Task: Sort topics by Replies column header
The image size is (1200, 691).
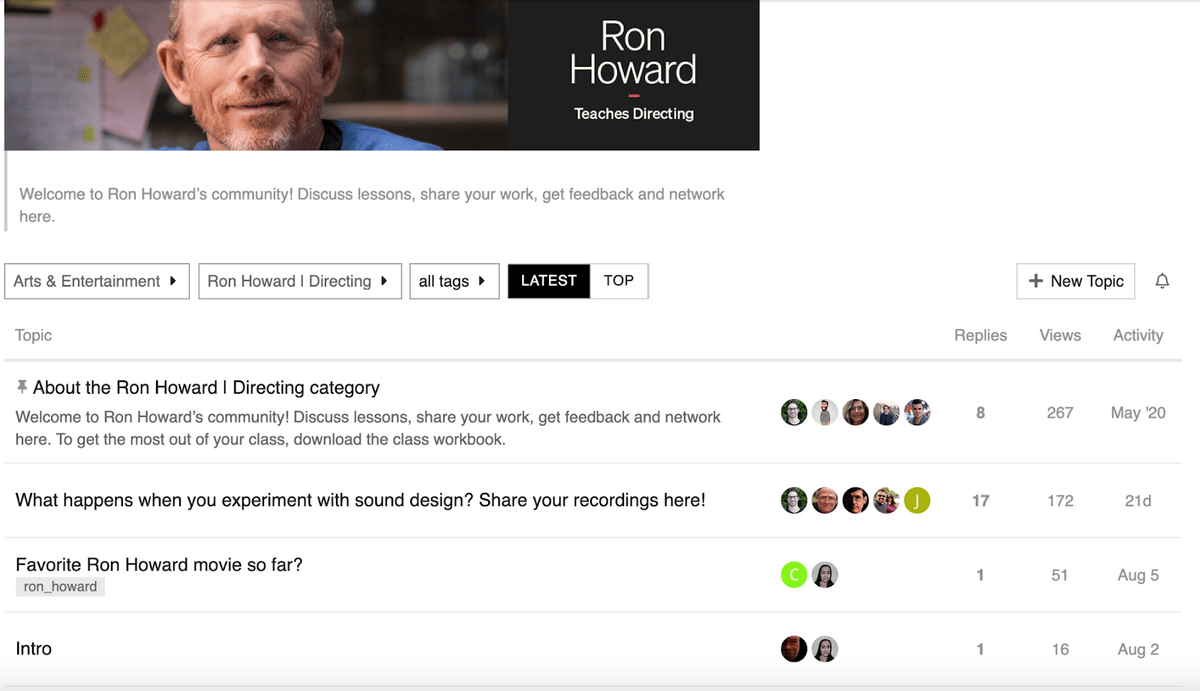Action: click(981, 335)
